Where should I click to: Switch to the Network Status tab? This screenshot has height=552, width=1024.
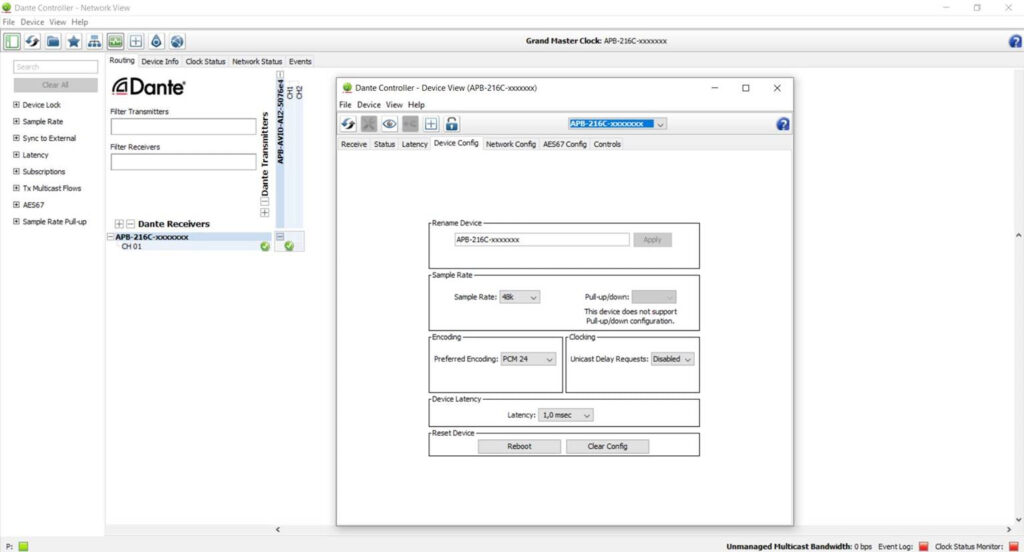[257, 61]
